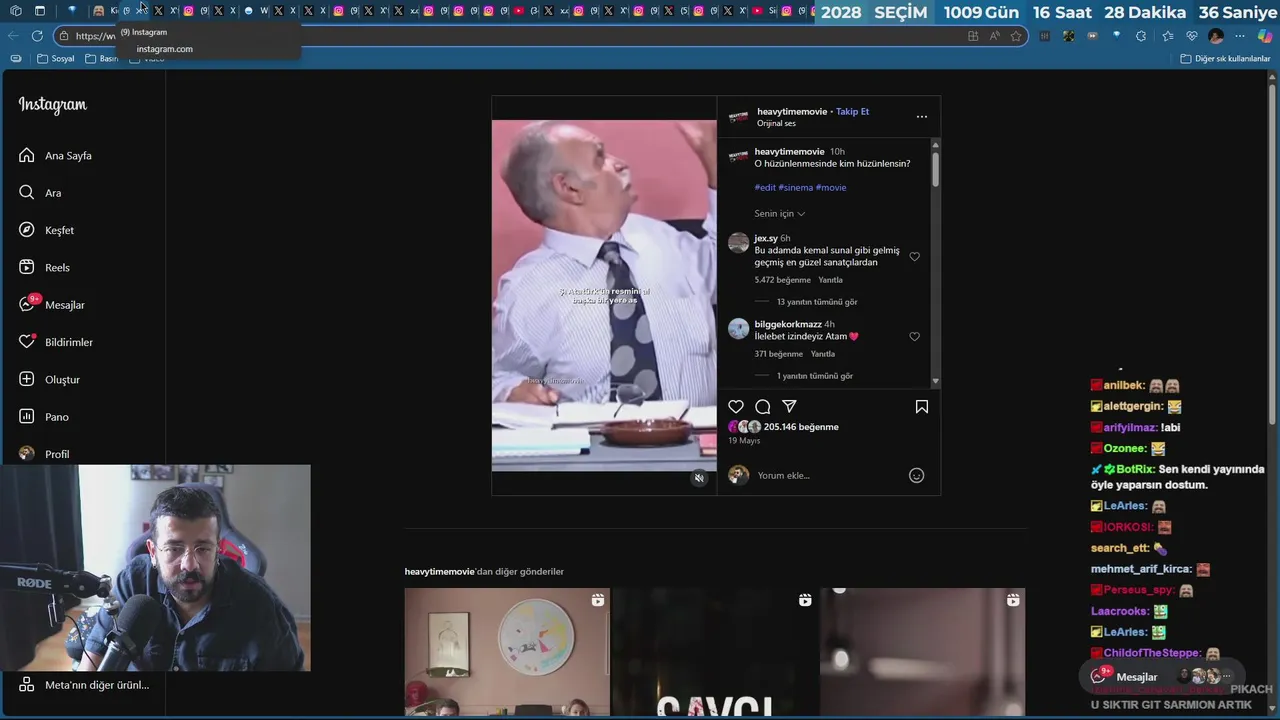This screenshot has height=720, width=1280.
Task: Click the #edit hashtag
Action: [765, 188]
